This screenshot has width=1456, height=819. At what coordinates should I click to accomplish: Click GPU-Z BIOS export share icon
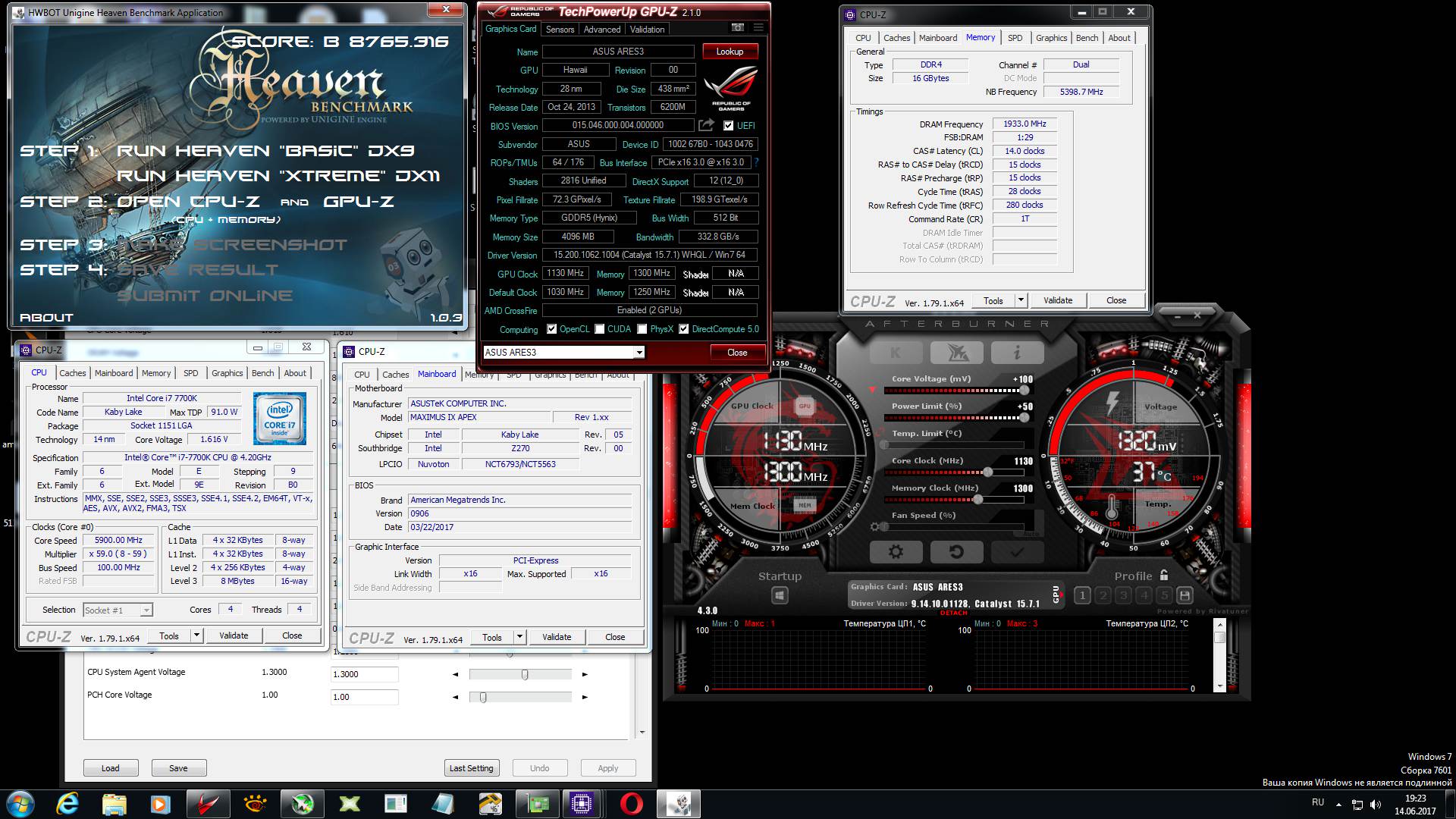(x=706, y=125)
